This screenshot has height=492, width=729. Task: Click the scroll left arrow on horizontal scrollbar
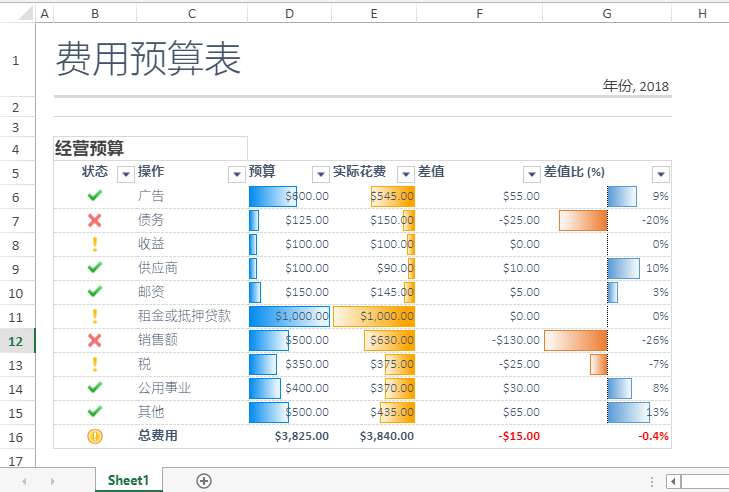673,481
